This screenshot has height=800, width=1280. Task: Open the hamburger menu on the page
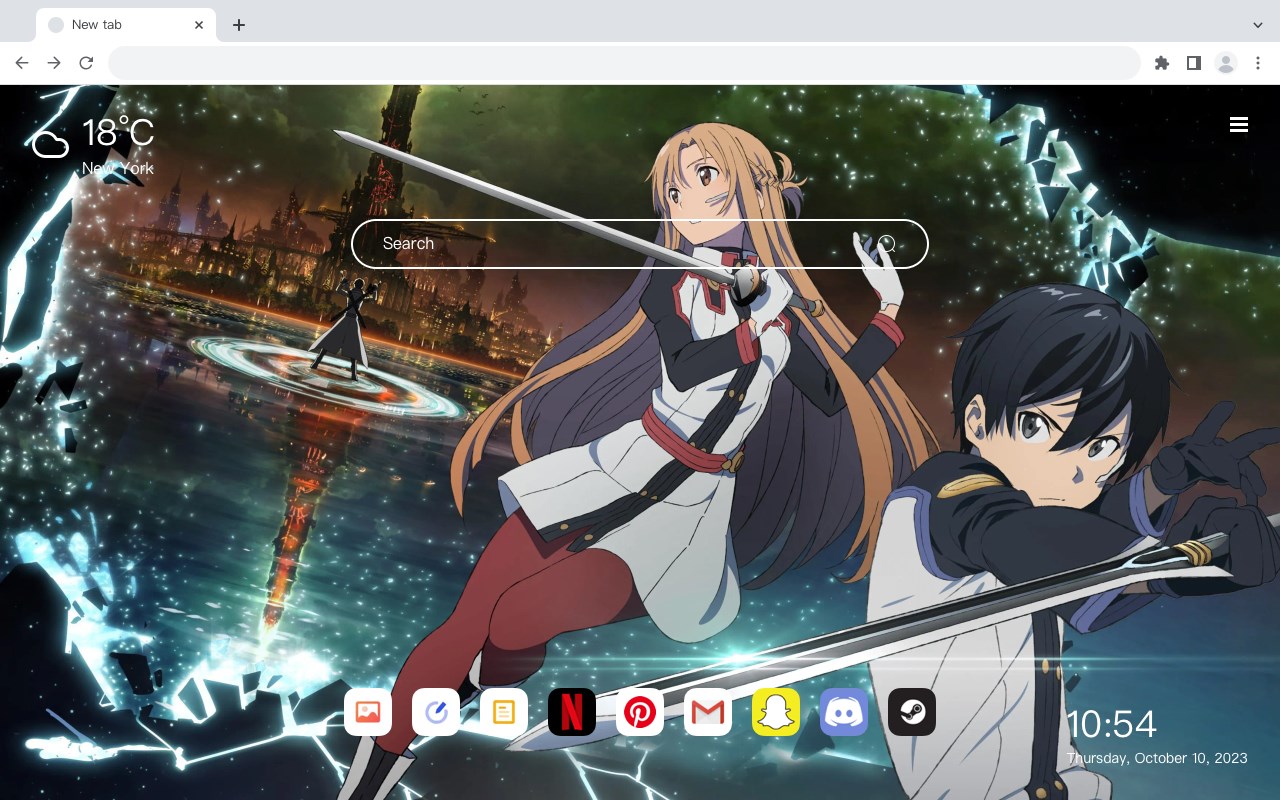[1239, 125]
